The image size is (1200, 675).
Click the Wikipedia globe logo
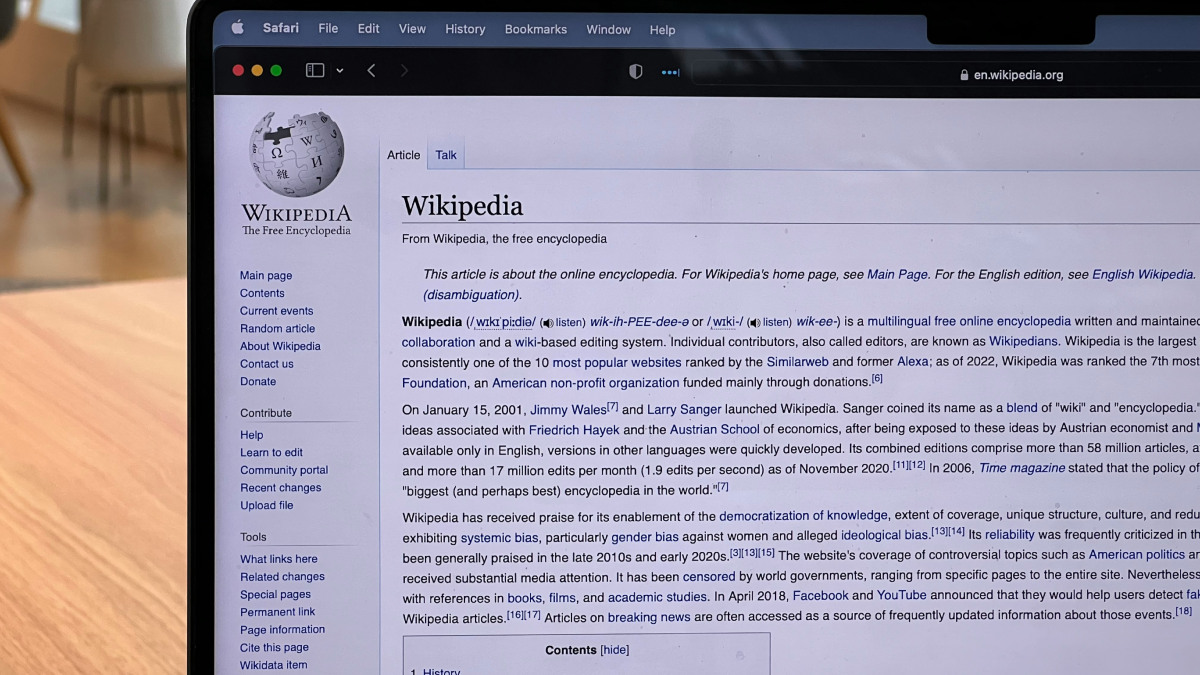[x=297, y=154]
